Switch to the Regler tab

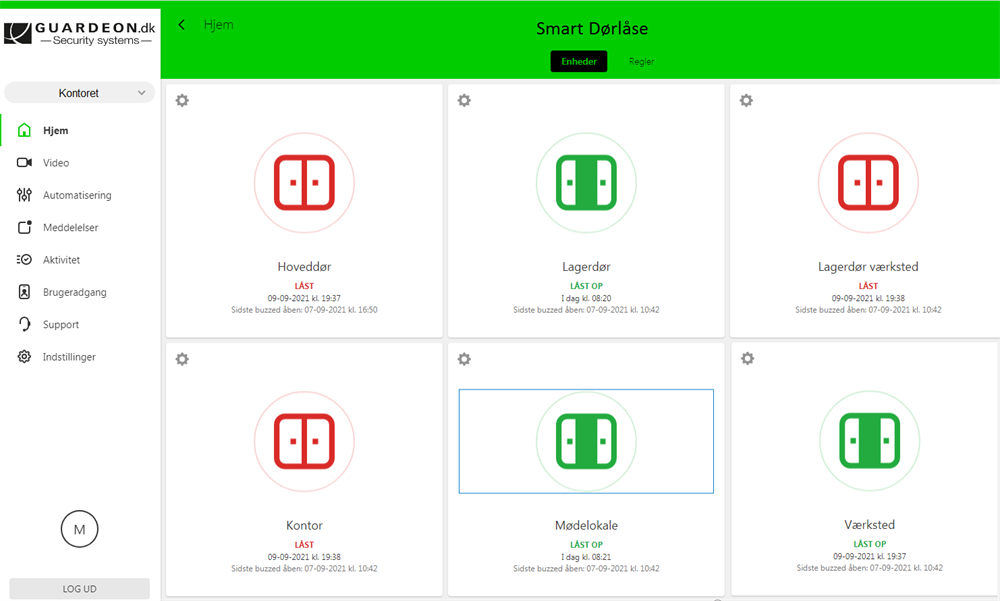642,61
